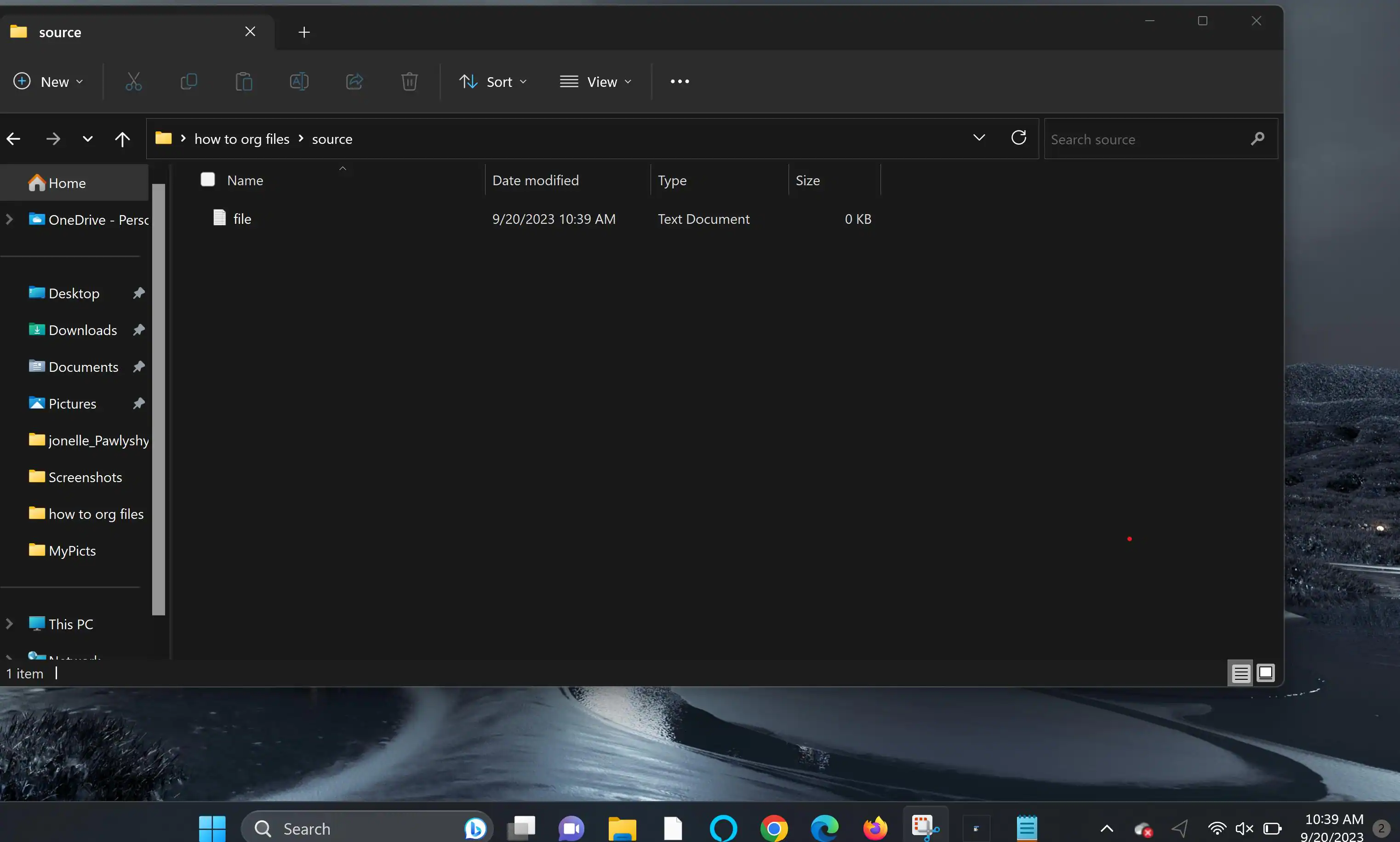
Task: Click the navigation pane vertical scrollbar
Action: pyautogui.click(x=158, y=397)
